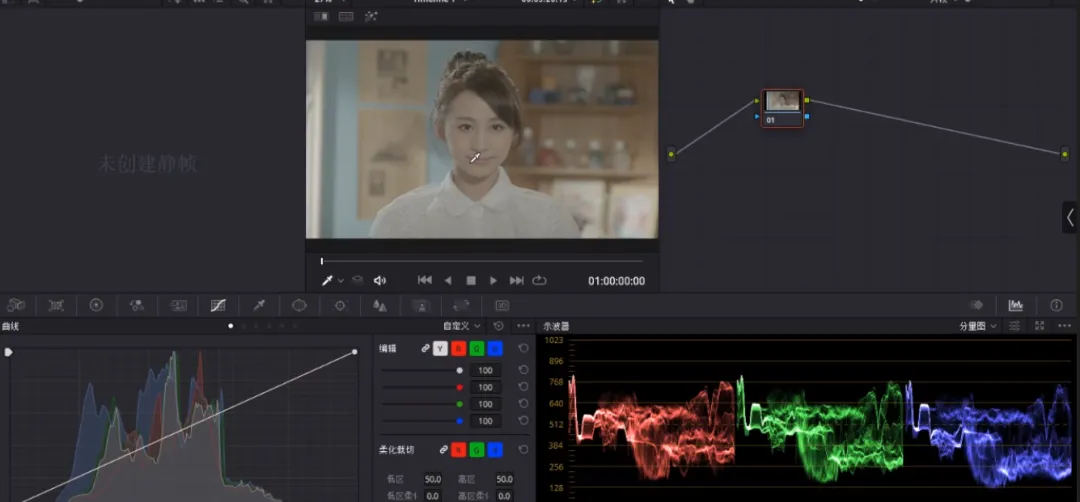Open the 自定义 curve mode dropdown
The height and width of the screenshot is (502, 1080).
(x=462, y=326)
